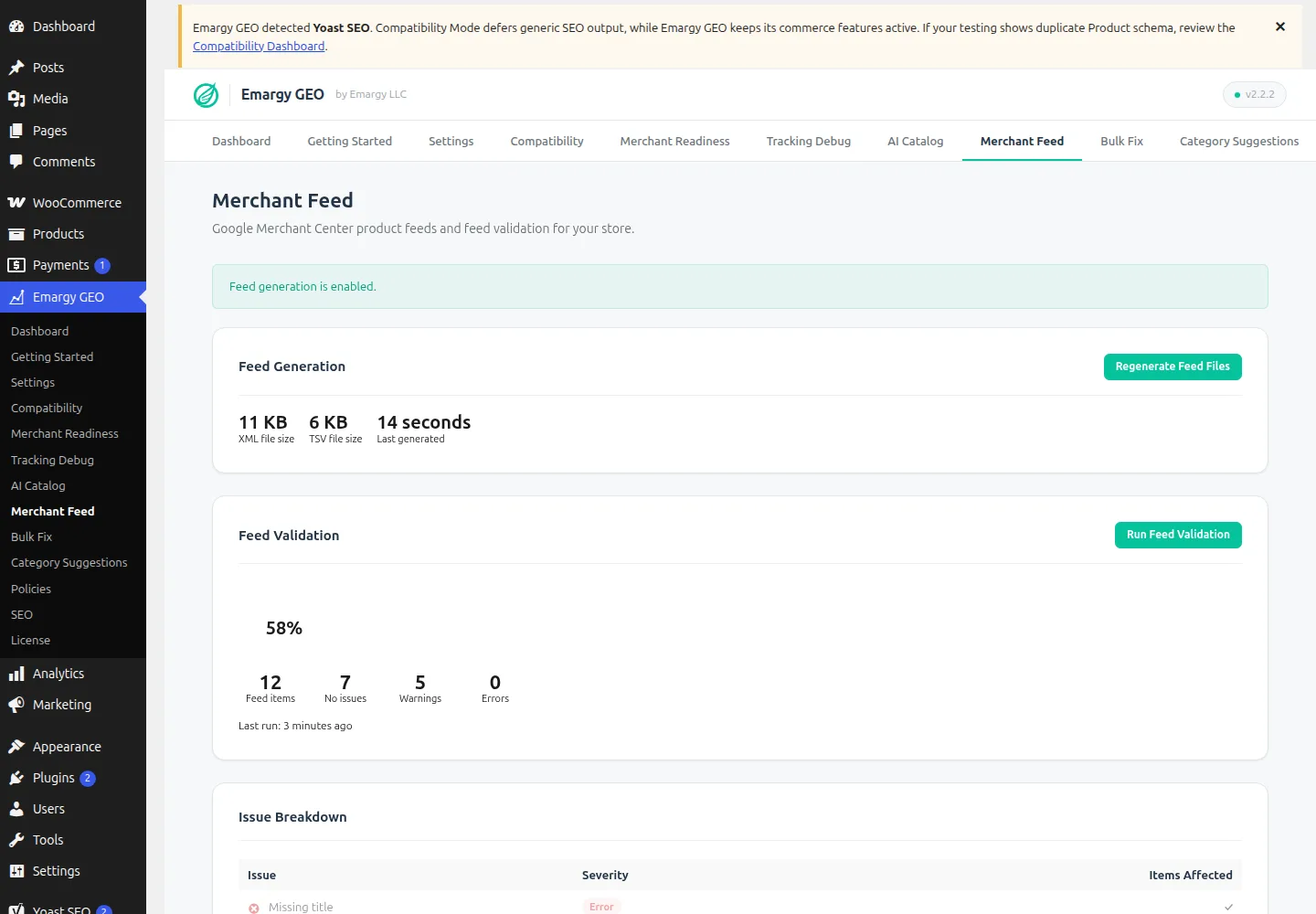1316x914 pixels.
Task: Switch to Category Suggestions tab
Action: (x=1239, y=142)
